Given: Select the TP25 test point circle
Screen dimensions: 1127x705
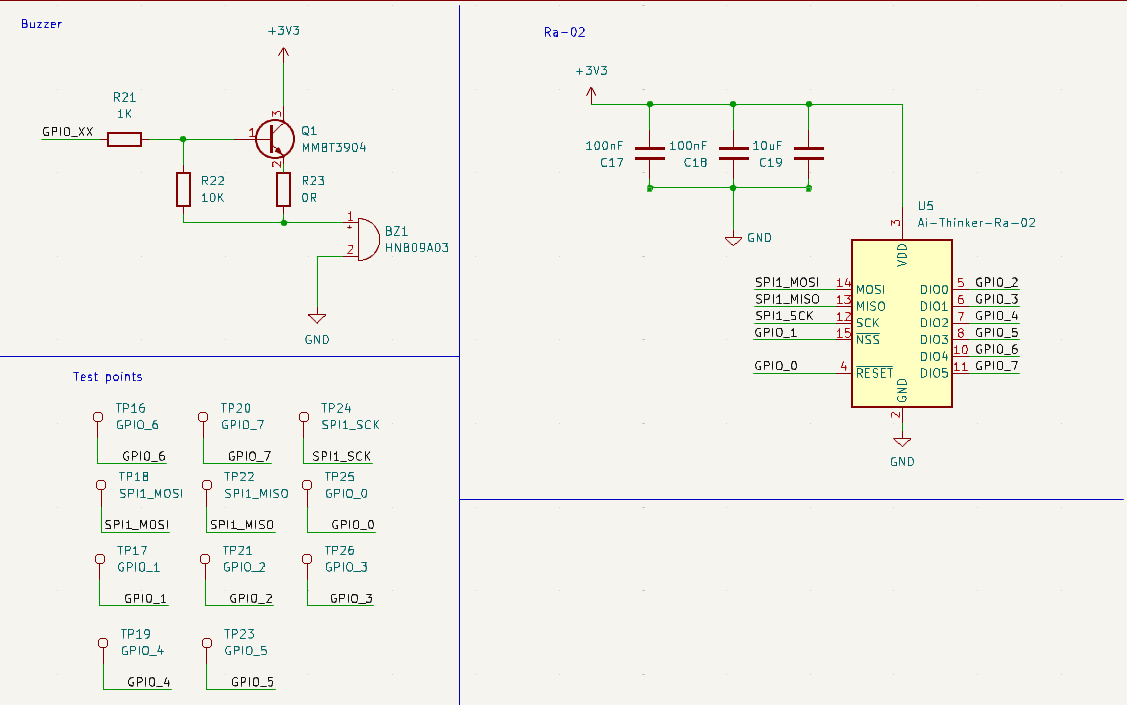Looking at the screenshot, I should (307, 485).
